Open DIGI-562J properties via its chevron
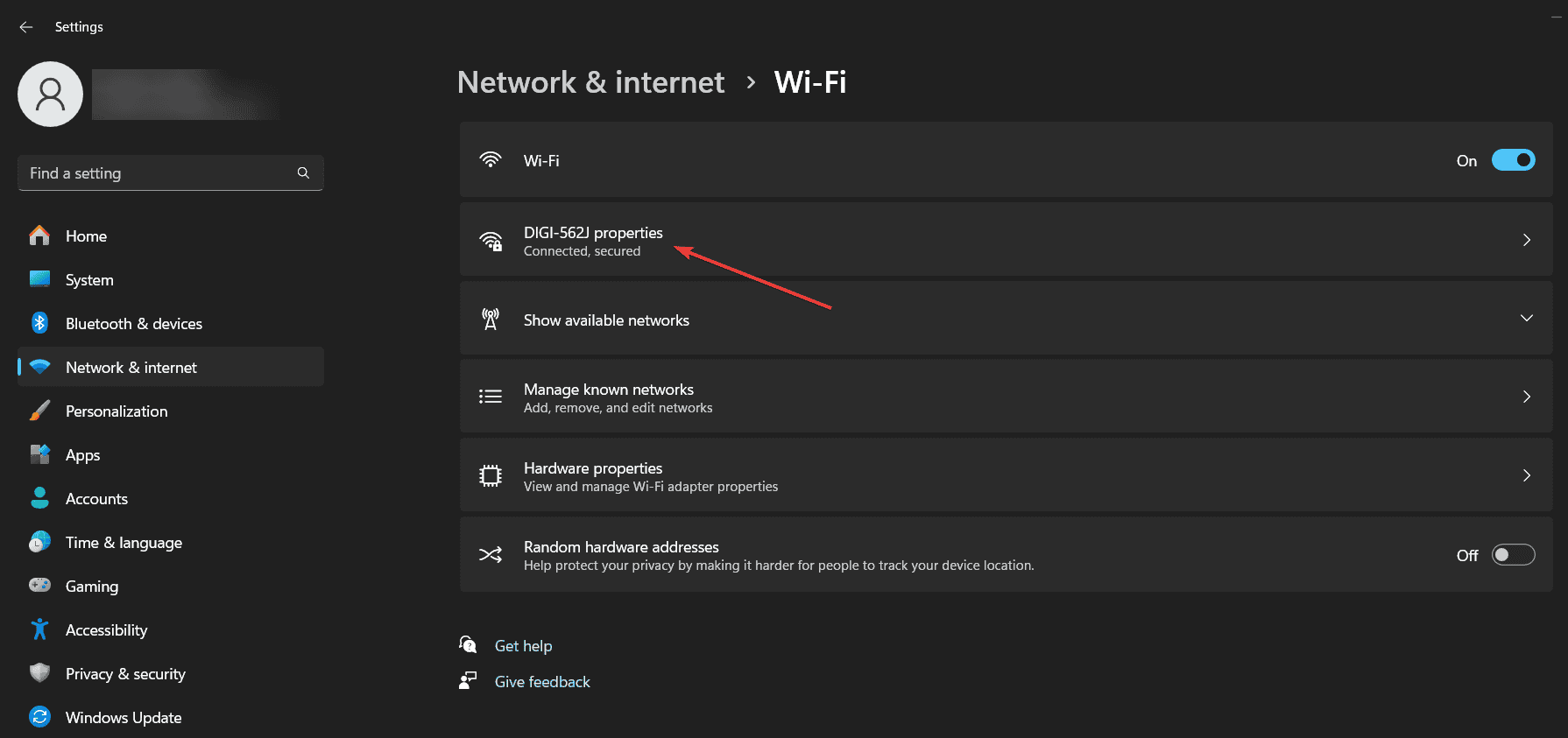The height and width of the screenshot is (738, 1568). [x=1527, y=239]
